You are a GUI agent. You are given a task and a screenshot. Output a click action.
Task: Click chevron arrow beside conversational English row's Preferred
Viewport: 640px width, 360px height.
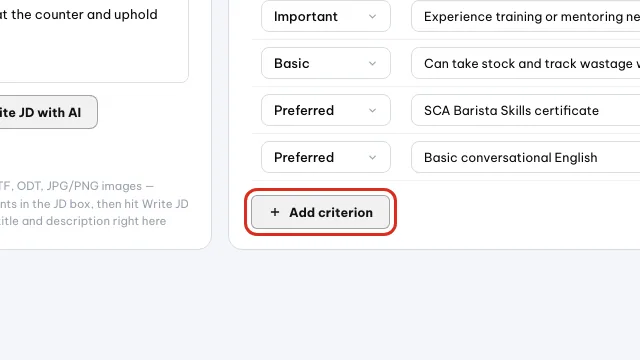click(372, 158)
